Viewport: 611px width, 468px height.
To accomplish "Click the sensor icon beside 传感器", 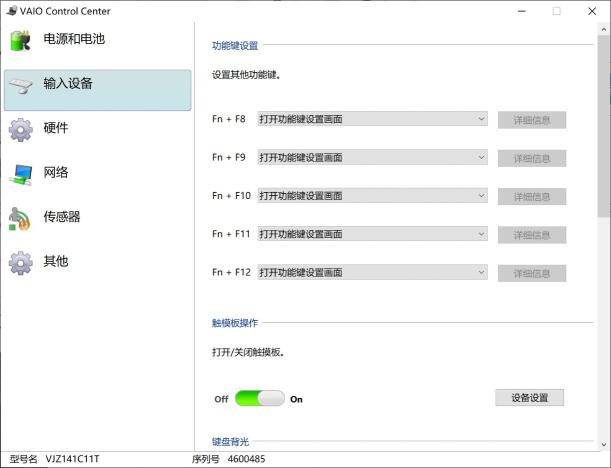I will coord(19,219).
